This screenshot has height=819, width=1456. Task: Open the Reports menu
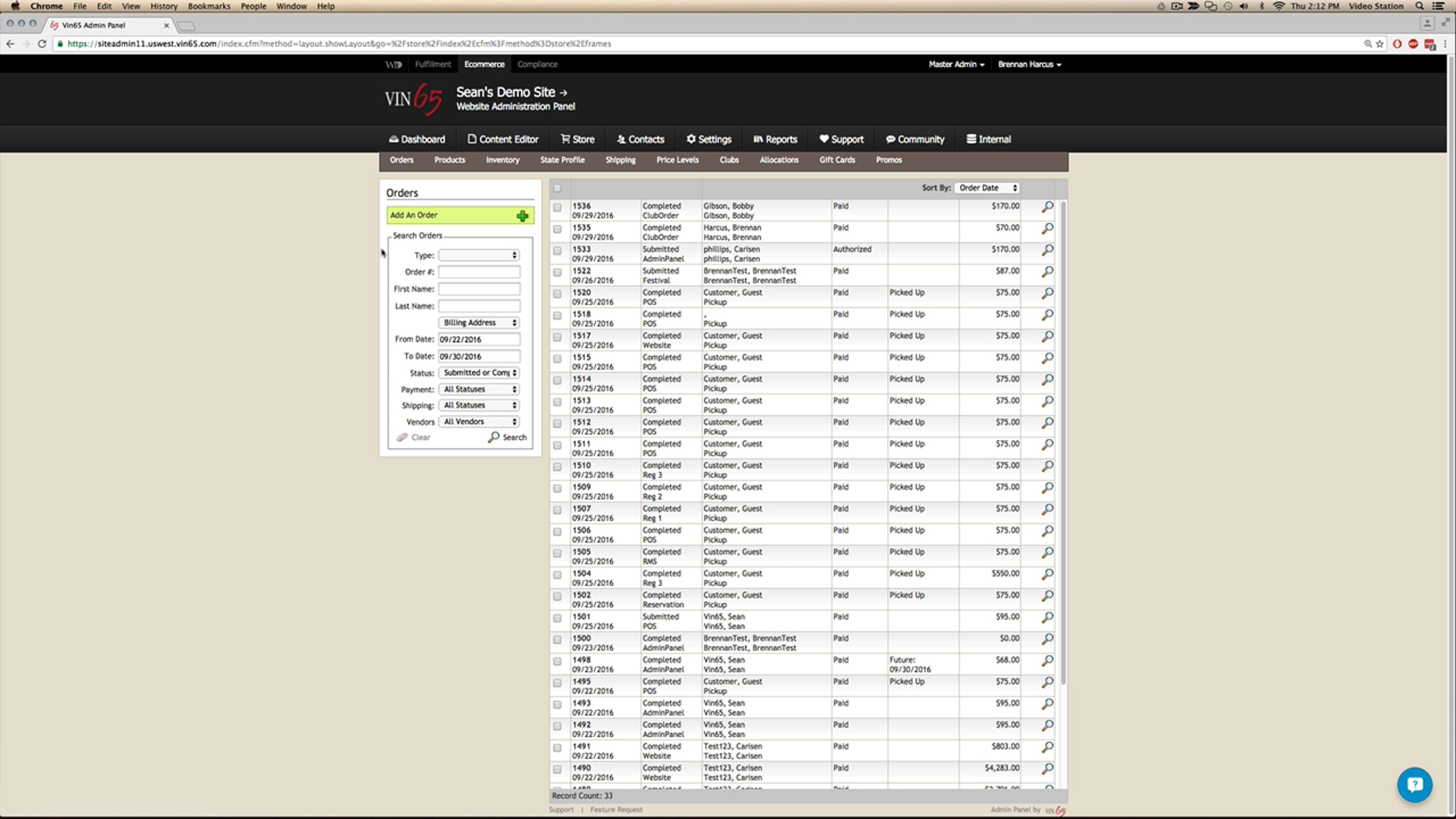pyautogui.click(x=775, y=140)
